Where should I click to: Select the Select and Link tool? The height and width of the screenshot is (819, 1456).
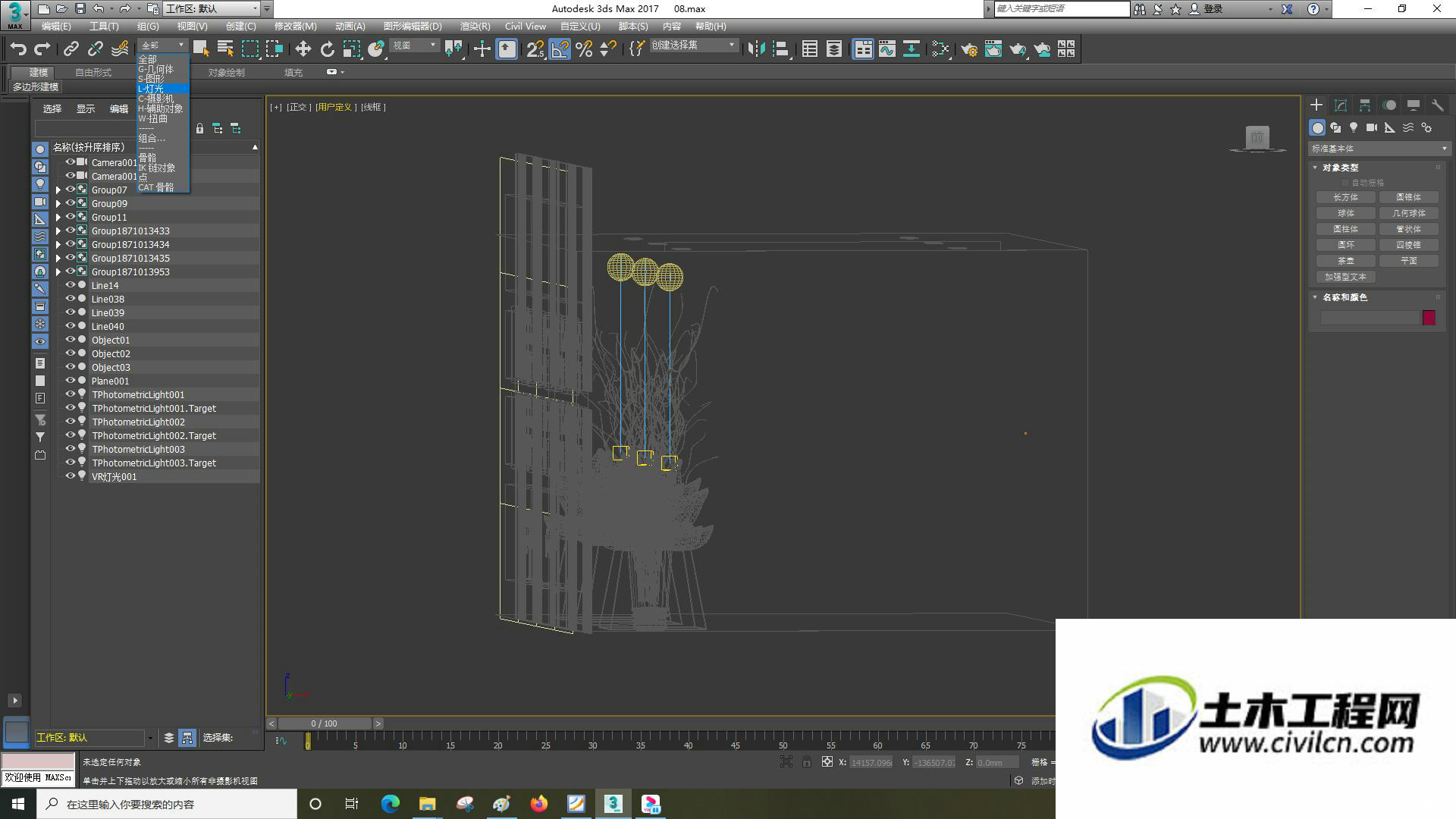click(x=71, y=49)
